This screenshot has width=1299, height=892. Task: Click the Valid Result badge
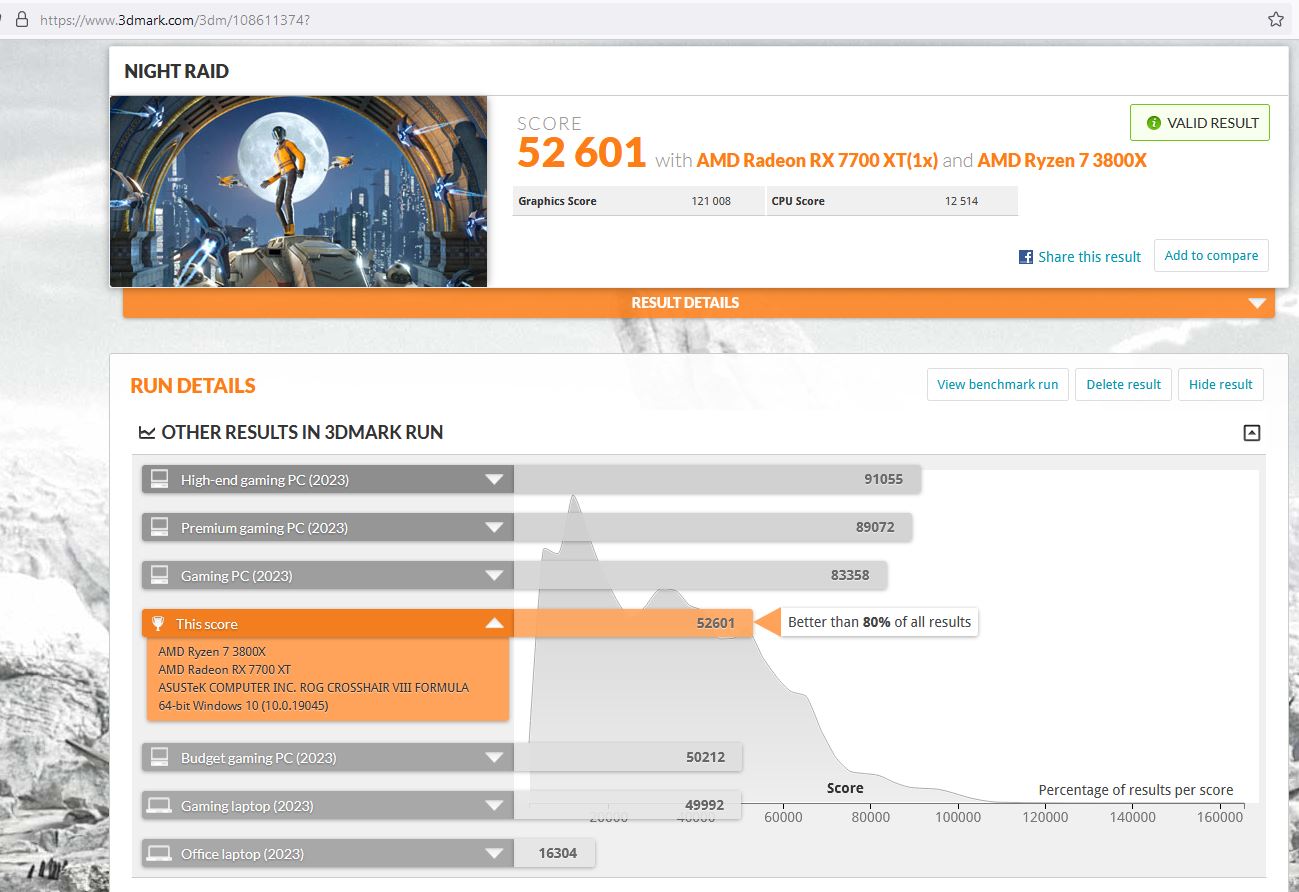click(x=1200, y=123)
